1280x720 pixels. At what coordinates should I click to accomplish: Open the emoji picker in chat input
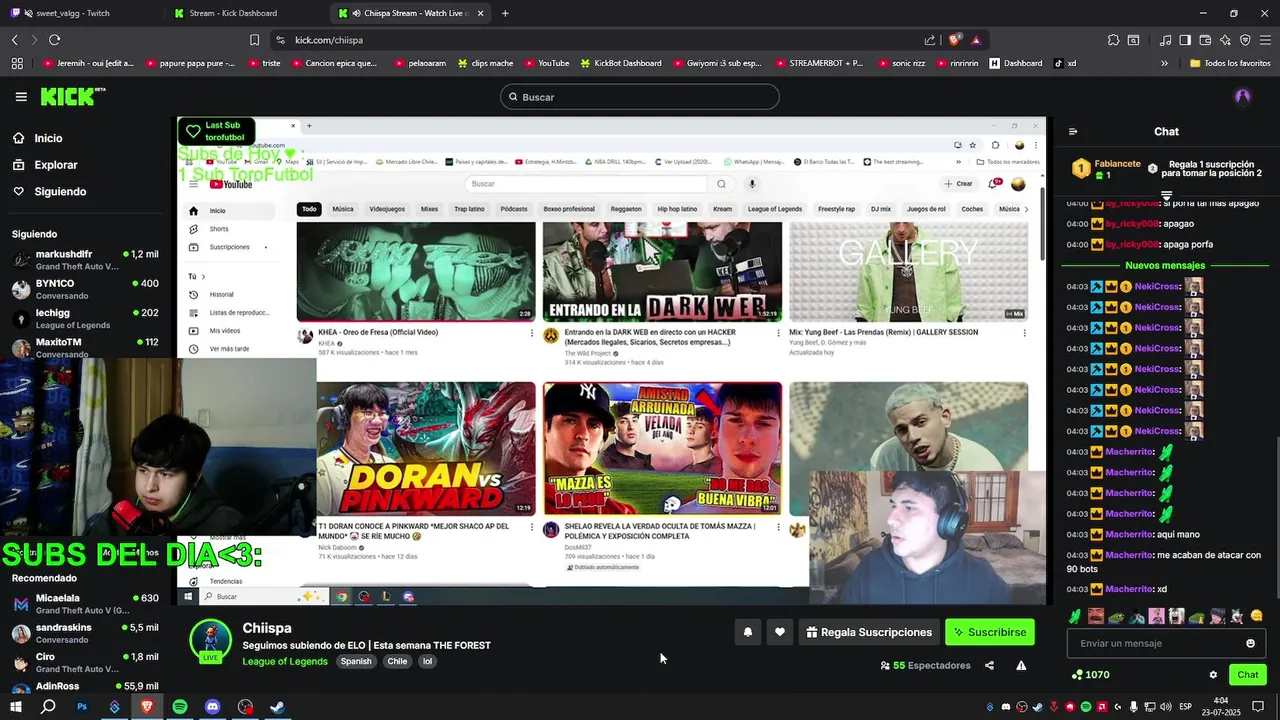[1250, 644]
